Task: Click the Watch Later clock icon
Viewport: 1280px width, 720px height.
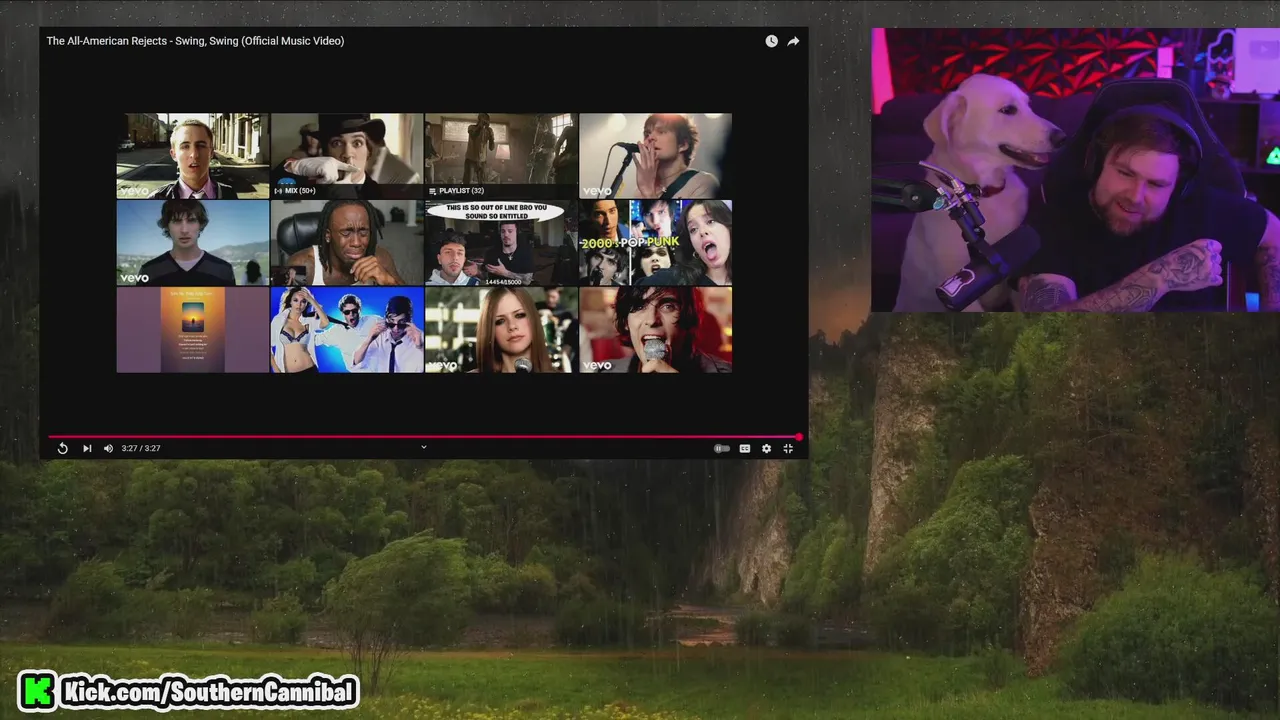Action: coord(771,41)
